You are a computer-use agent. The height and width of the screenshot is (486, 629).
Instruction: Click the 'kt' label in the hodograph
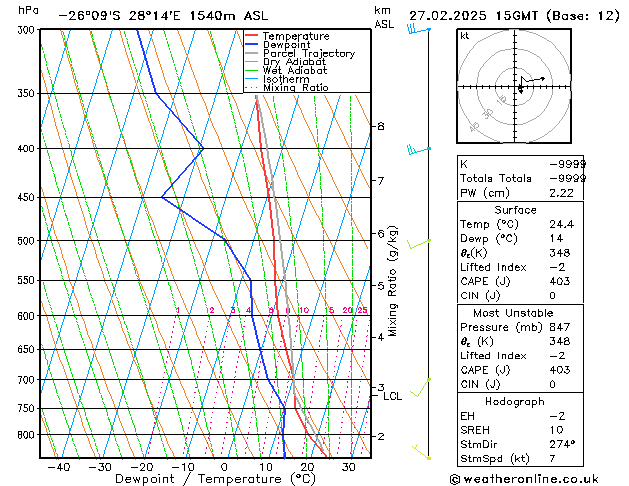pyautogui.click(x=465, y=35)
